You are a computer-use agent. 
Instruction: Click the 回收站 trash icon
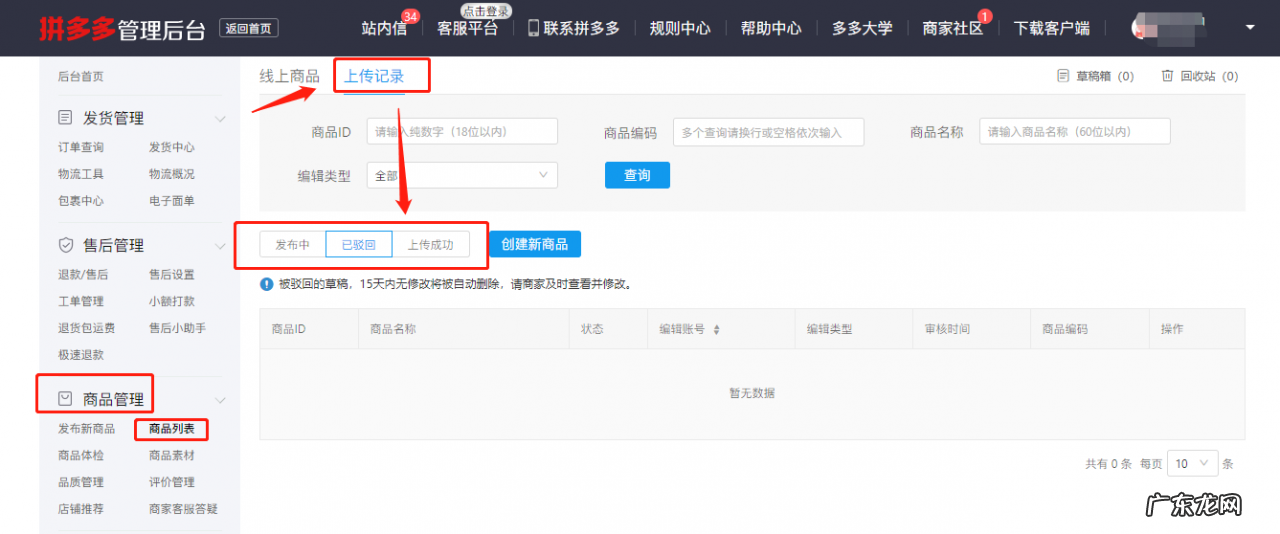pyautogui.click(x=1167, y=76)
